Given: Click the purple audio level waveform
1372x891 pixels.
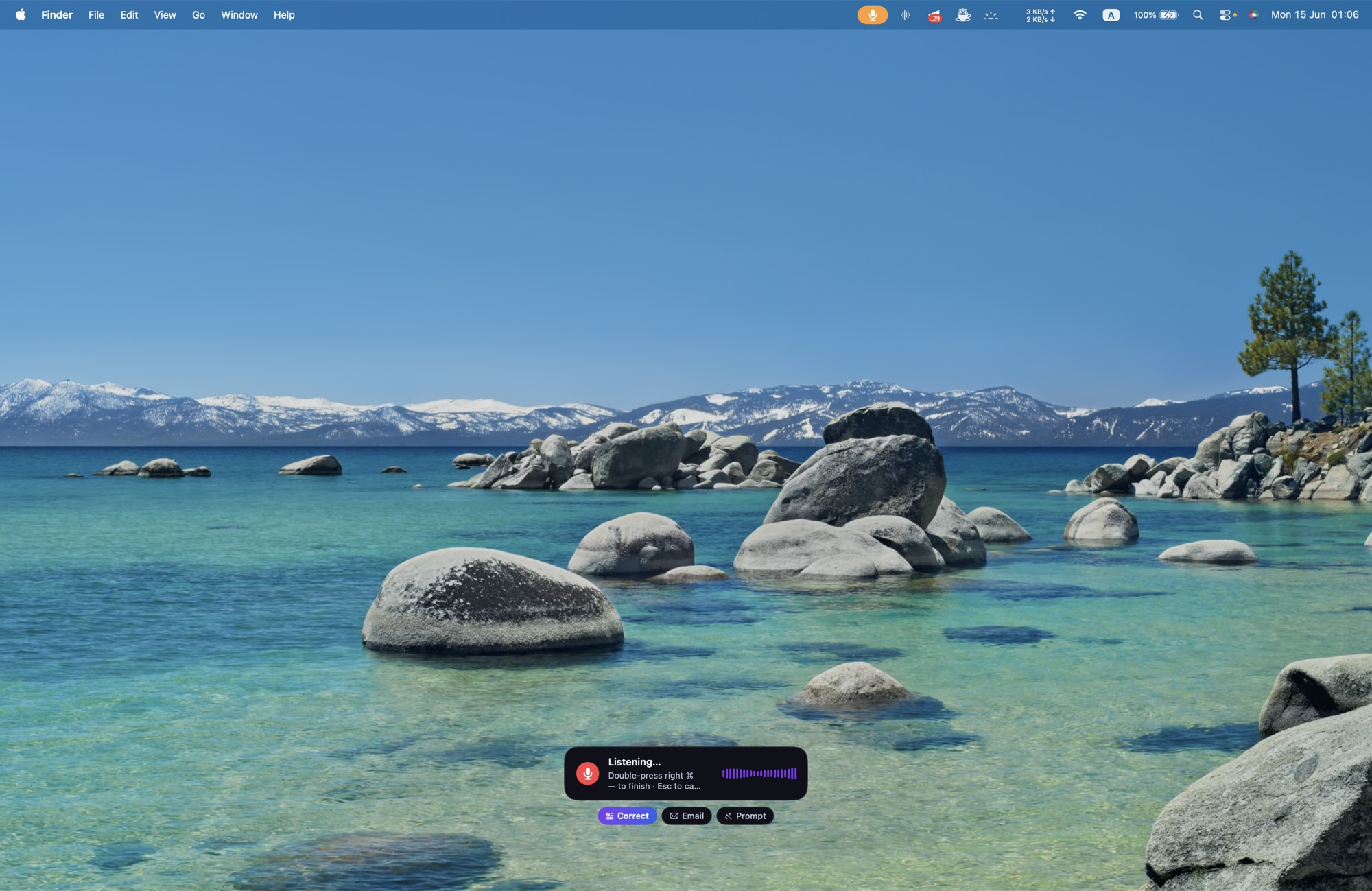Looking at the screenshot, I should [x=759, y=773].
